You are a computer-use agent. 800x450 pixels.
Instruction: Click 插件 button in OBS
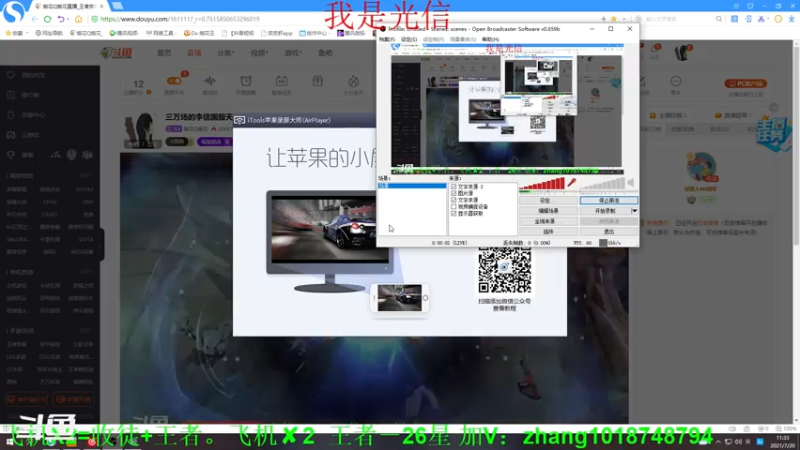548,232
